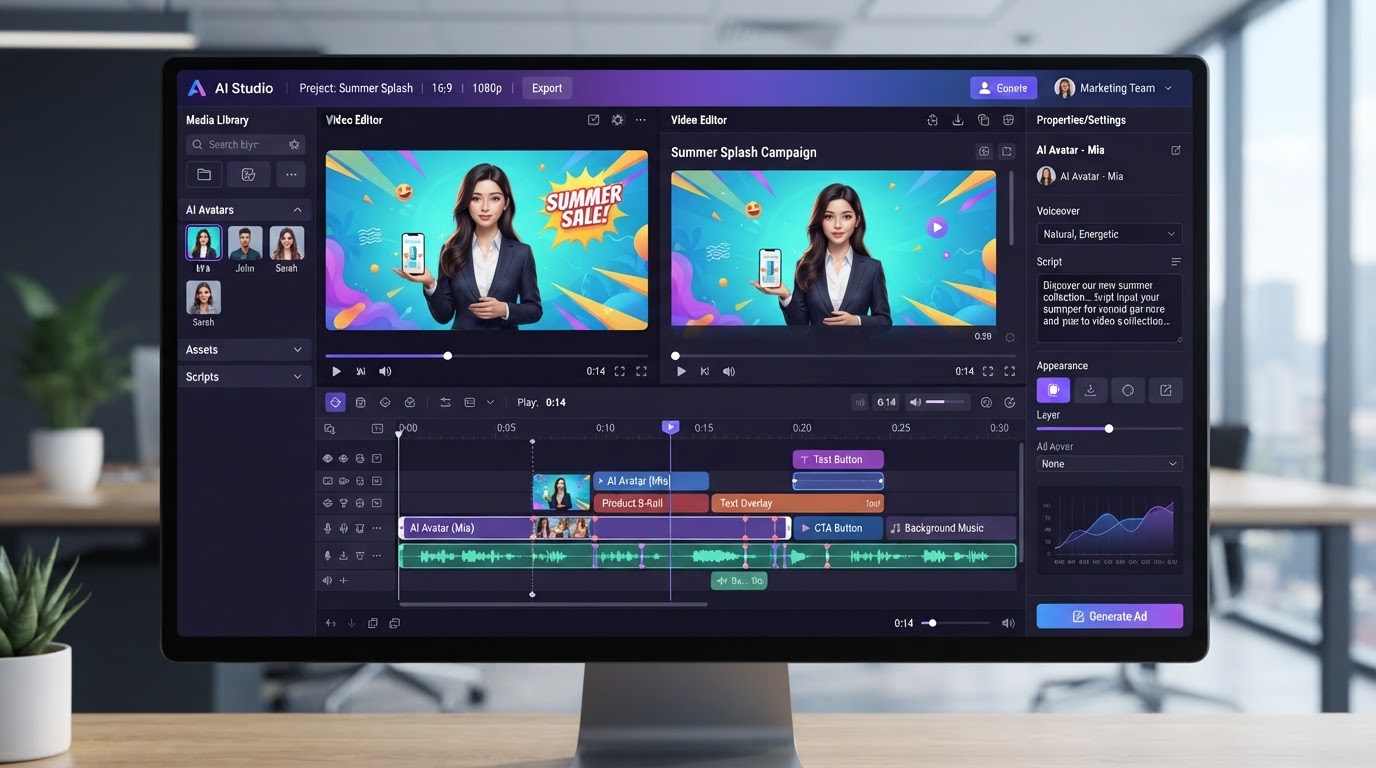
Task: Open the timeline toolbar chevron dropdown
Action: (490, 402)
